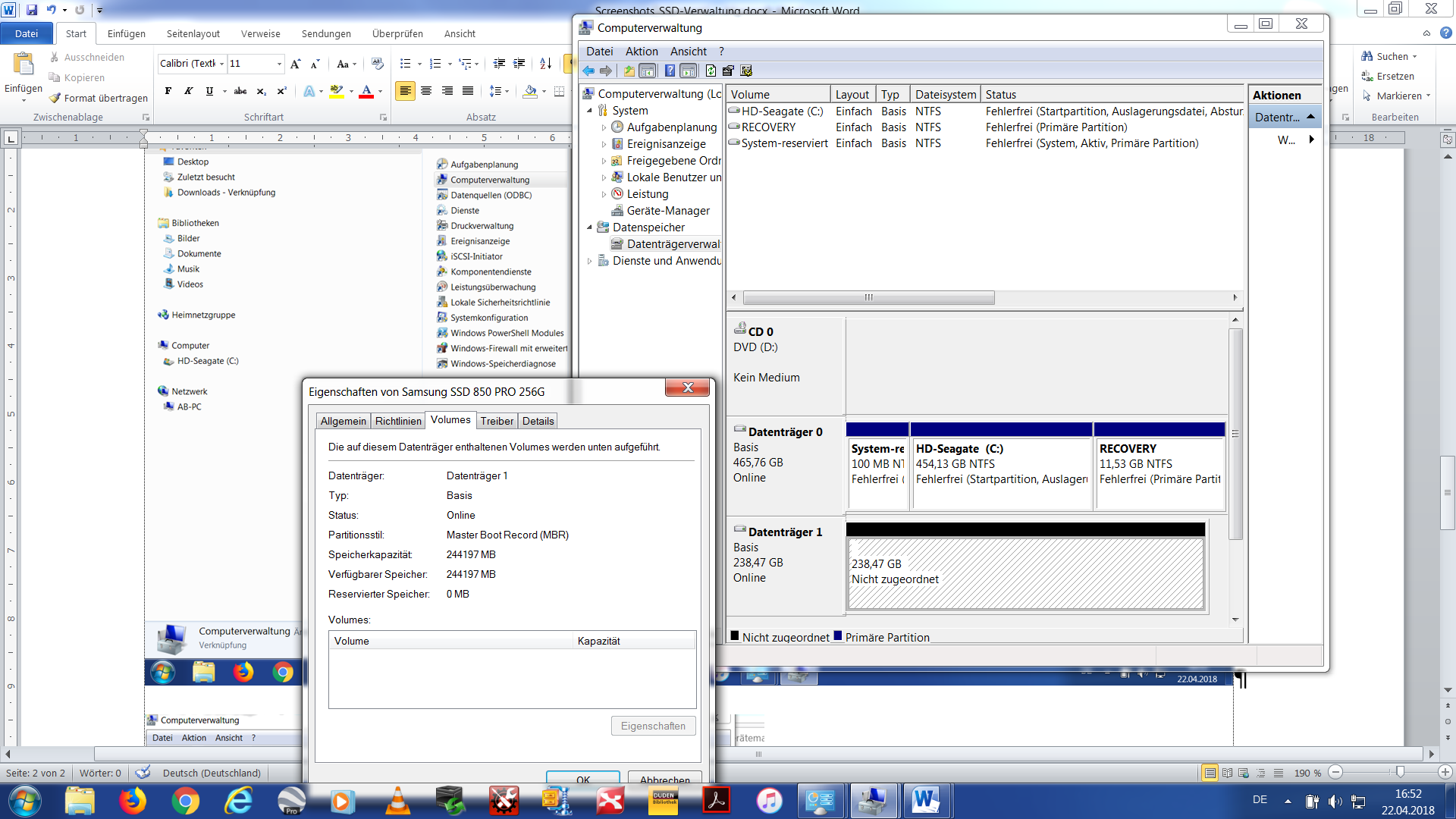1456x819 pixels.
Task: Collapse the Datenspeicher tree node
Action: click(589, 227)
